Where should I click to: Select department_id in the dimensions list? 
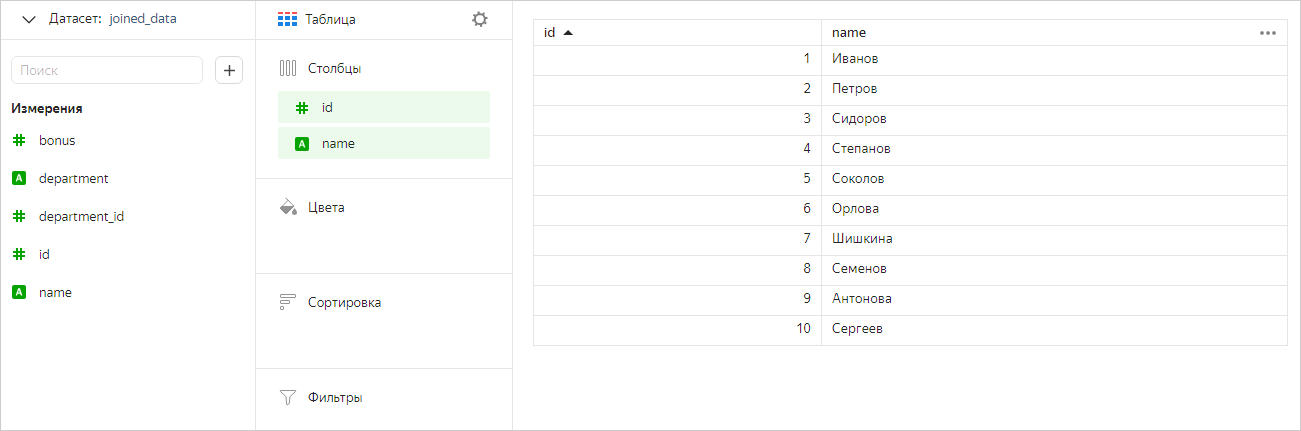pyautogui.click(x=81, y=216)
